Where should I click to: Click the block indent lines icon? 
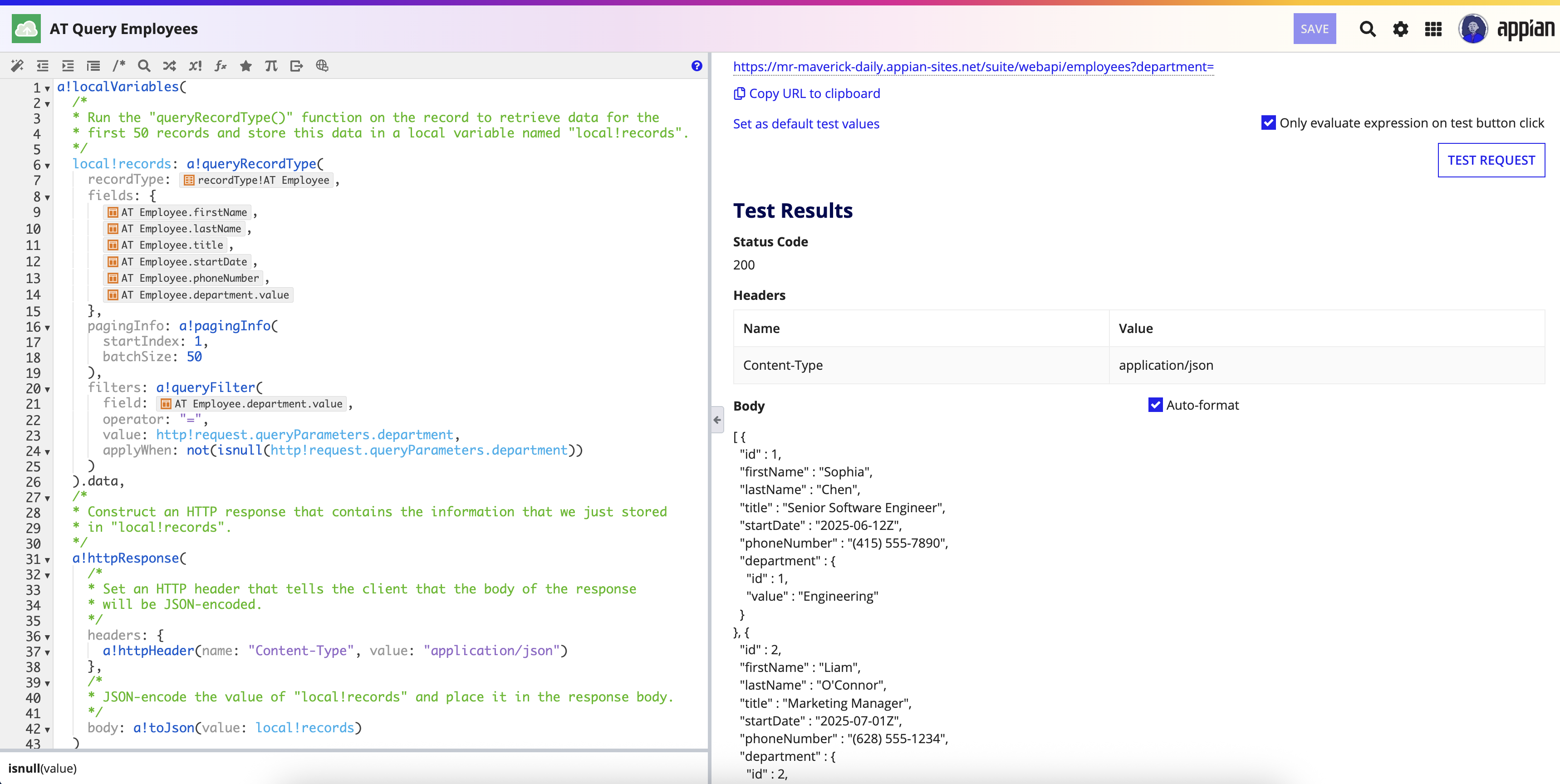(93, 65)
